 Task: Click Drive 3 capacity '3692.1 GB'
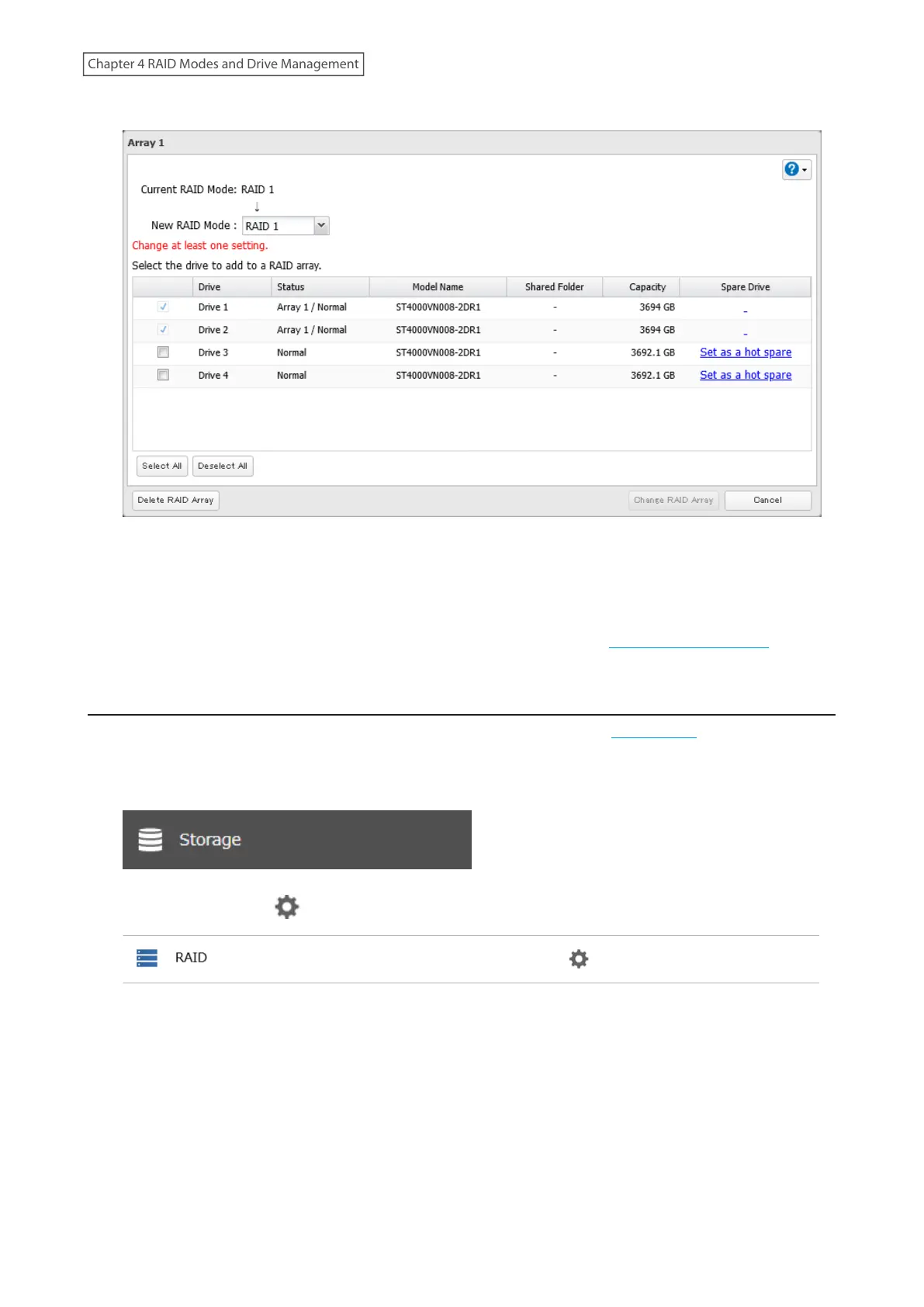coord(652,352)
